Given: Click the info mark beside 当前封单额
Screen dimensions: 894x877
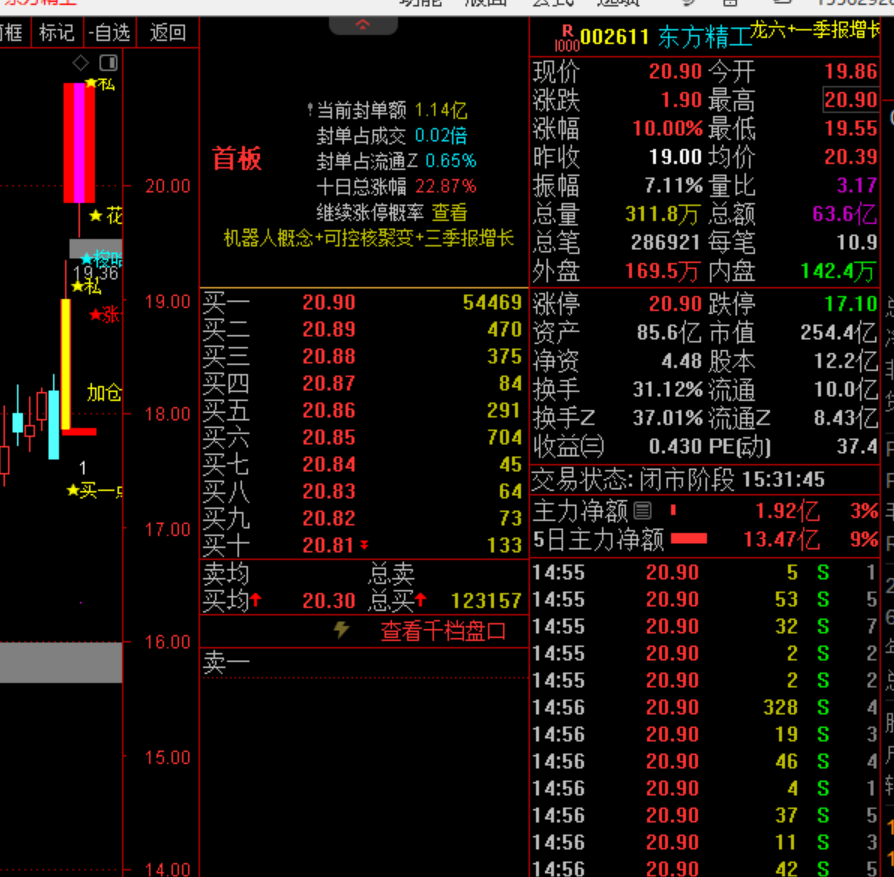Looking at the screenshot, I should pos(310,108).
